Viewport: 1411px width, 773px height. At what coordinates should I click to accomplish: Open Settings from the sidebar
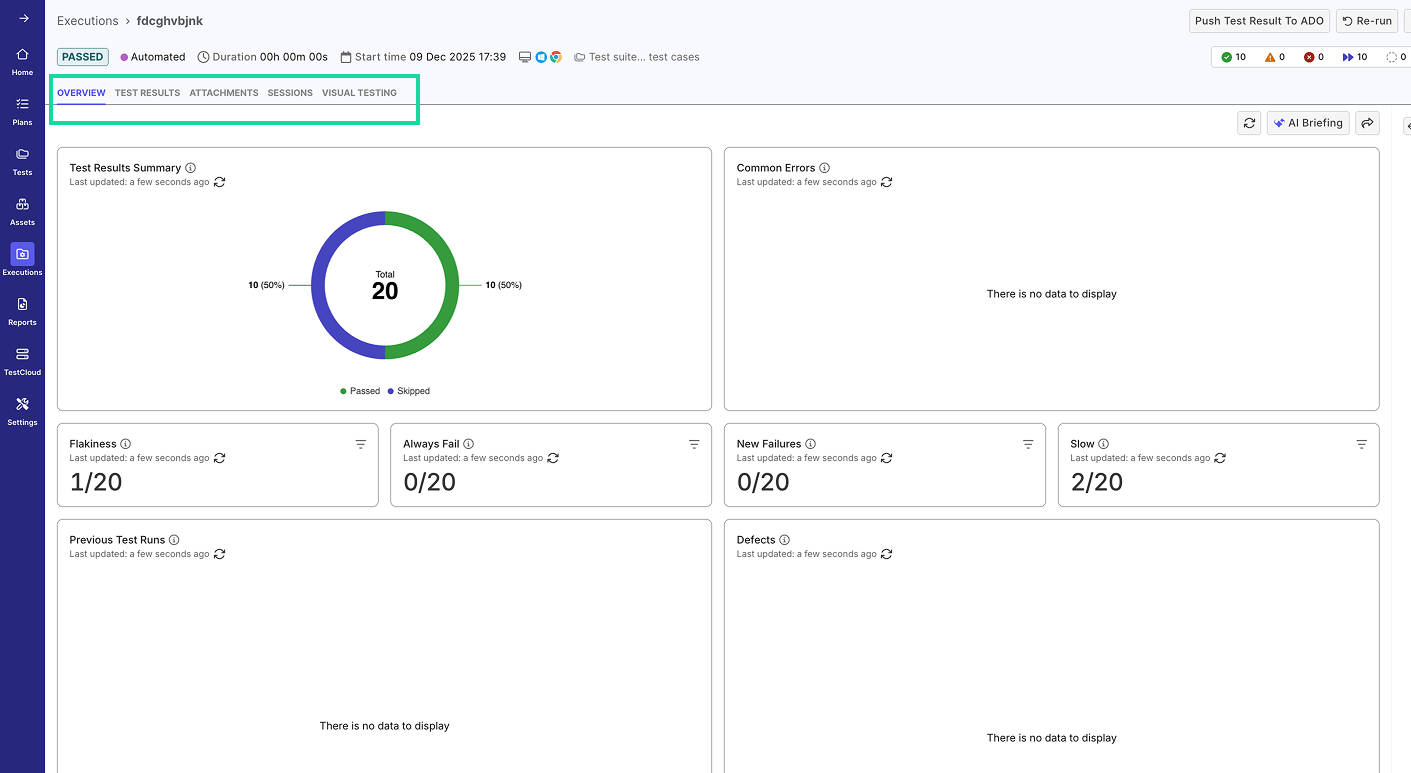tap(22, 410)
